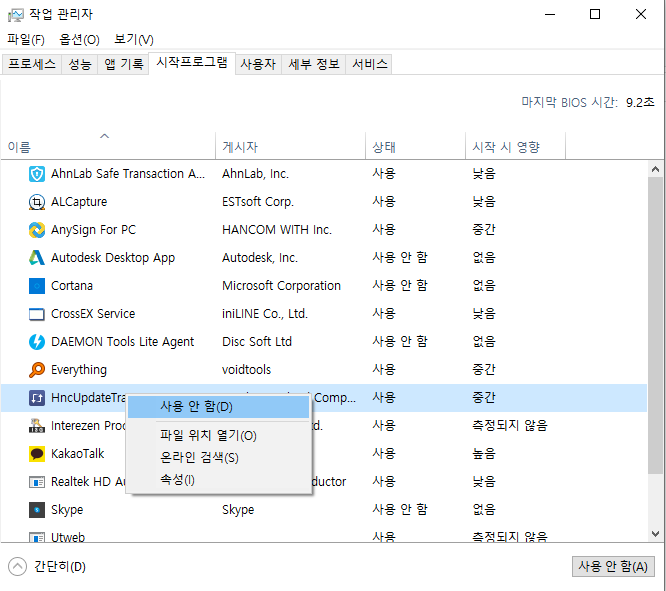Click the Interezen startup entry icon
Image resolution: width=666 pixels, height=591 pixels.
[37, 426]
